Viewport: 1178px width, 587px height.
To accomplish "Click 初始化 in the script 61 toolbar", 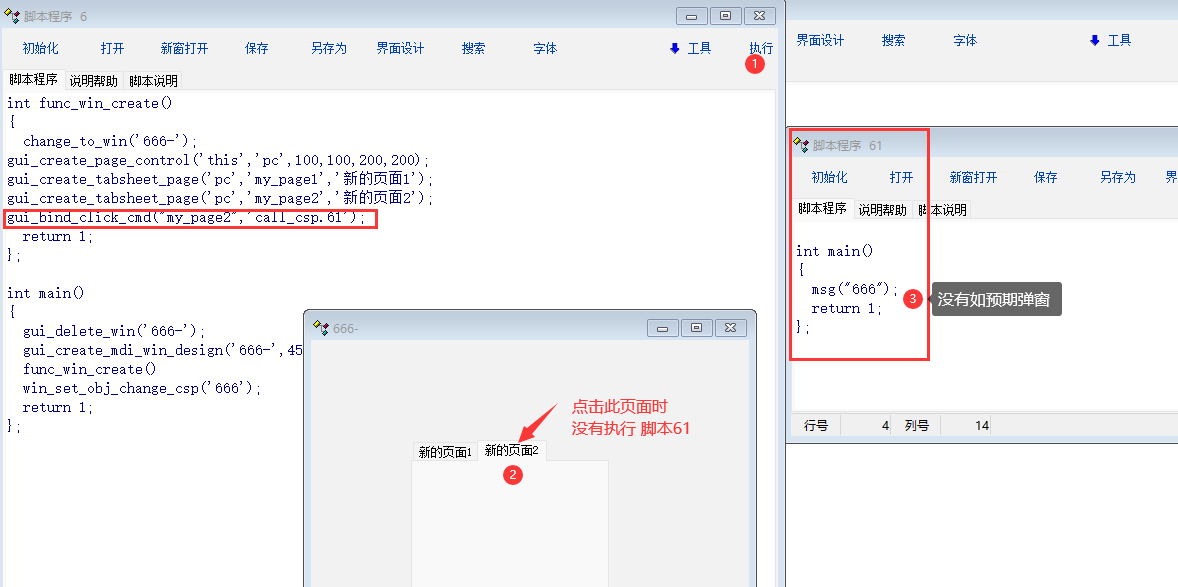I will click(x=829, y=177).
